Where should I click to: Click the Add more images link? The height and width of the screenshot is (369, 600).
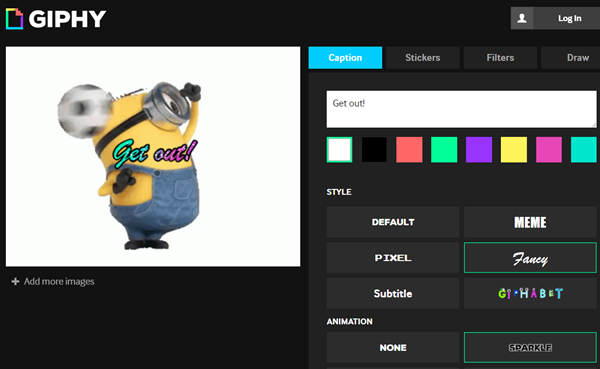coord(59,281)
